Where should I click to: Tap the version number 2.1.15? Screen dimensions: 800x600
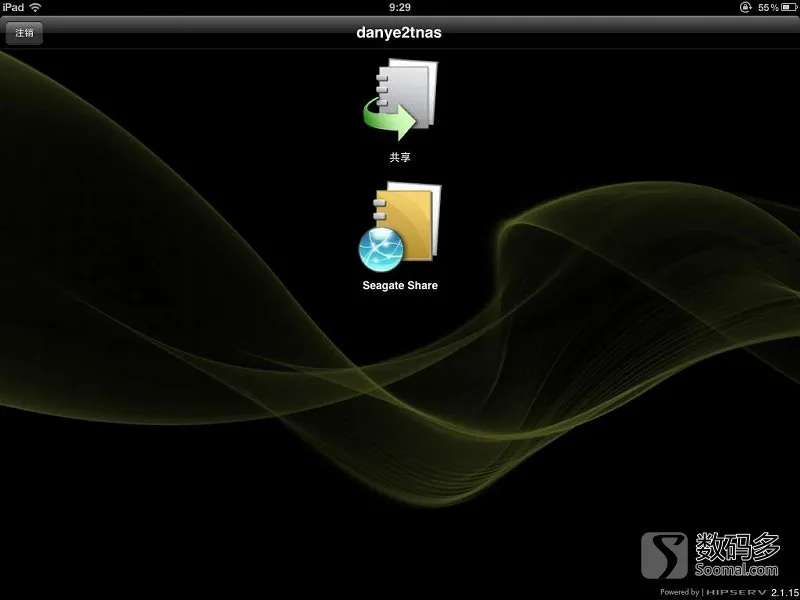pyautogui.click(x=785, y=592)
